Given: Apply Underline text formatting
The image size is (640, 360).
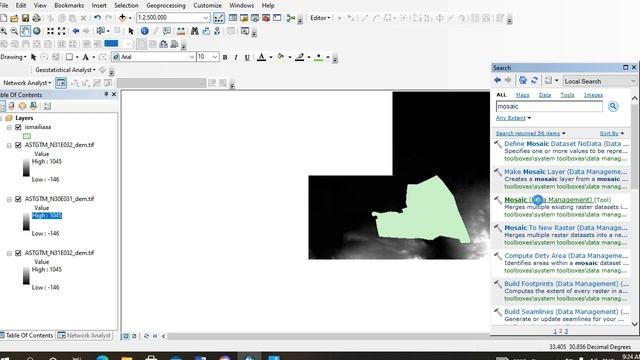Looking at the screenshot, I should coord(247,58).
